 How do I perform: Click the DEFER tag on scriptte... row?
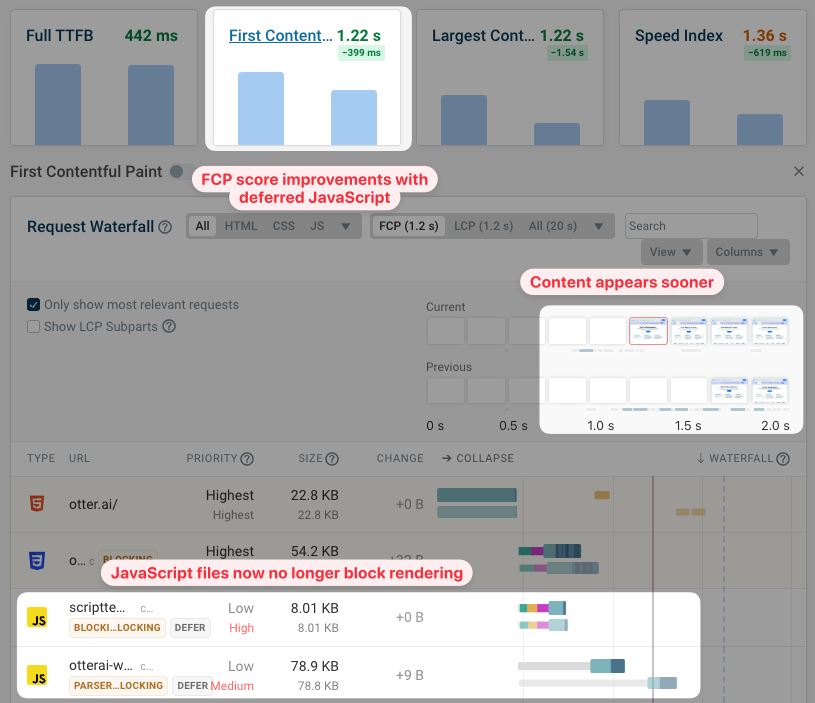(190, 628)
